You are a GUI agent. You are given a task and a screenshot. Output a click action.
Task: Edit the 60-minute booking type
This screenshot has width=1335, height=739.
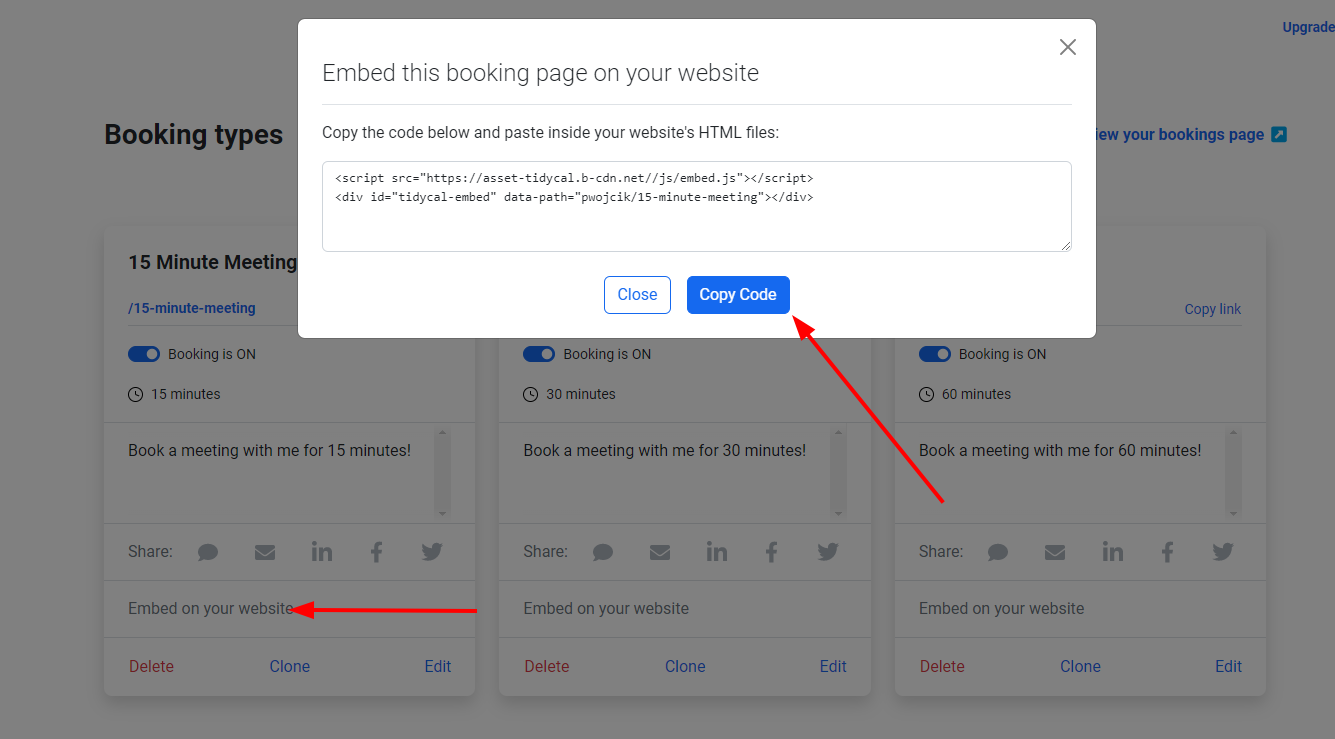point(1228,666)
